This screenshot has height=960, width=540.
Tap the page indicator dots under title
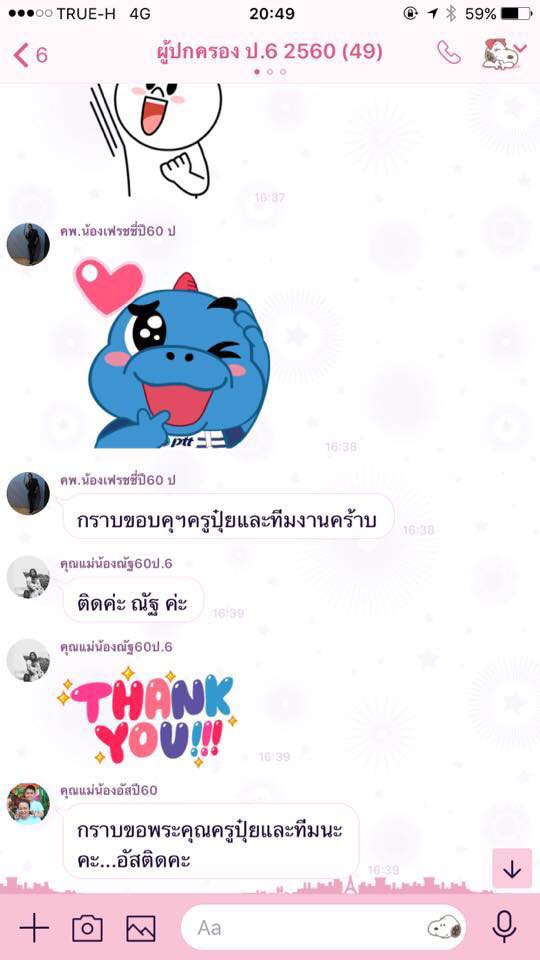click(270, 72)
